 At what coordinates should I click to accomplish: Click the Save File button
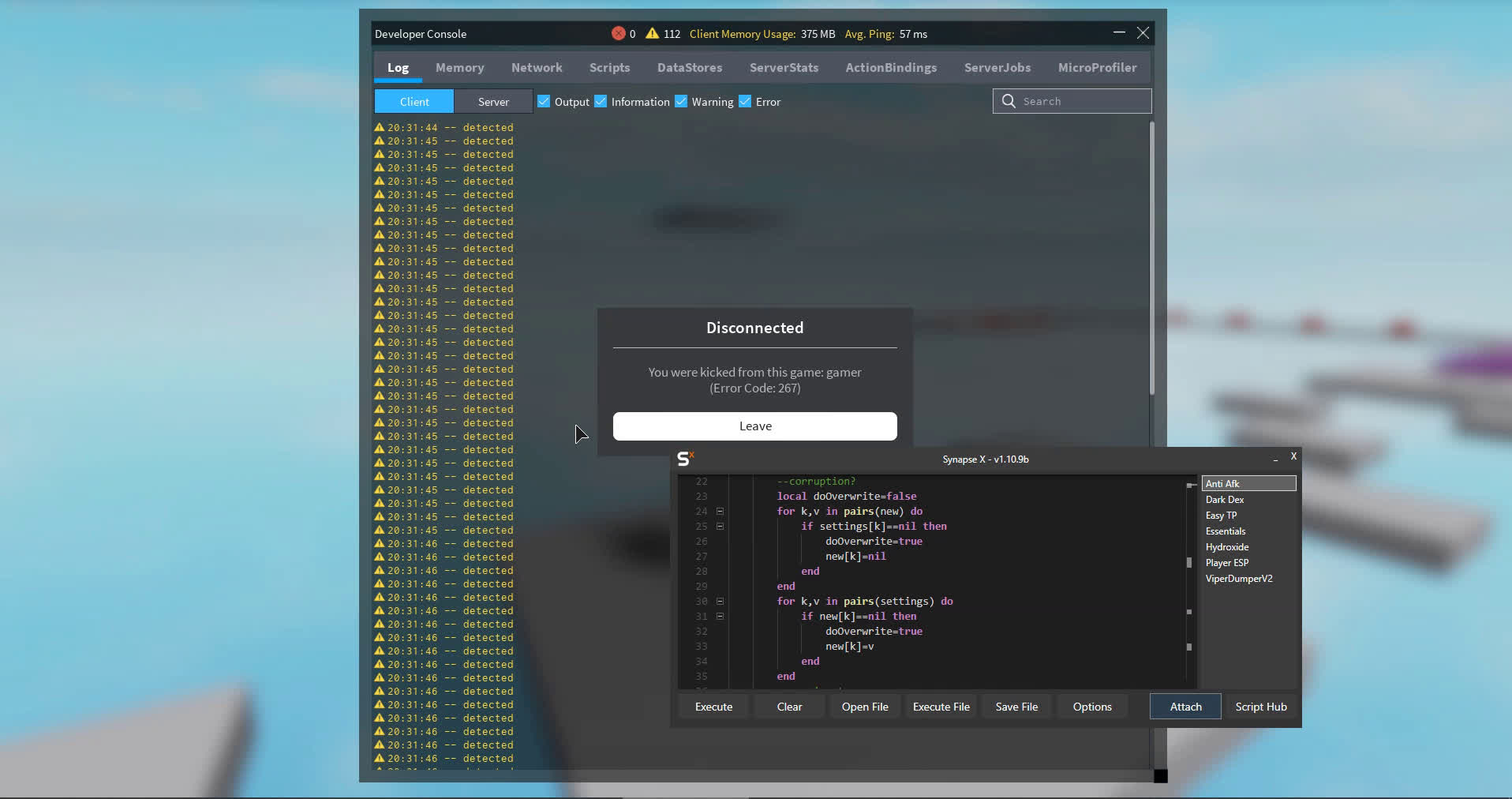point(1016,707)
